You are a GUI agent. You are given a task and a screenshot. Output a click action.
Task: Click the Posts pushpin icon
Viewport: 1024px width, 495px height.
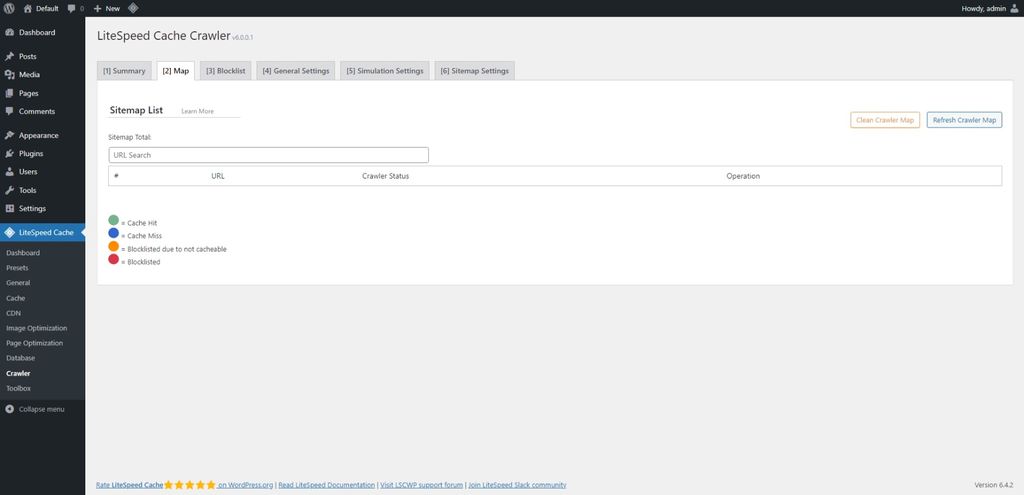[10, 57]
